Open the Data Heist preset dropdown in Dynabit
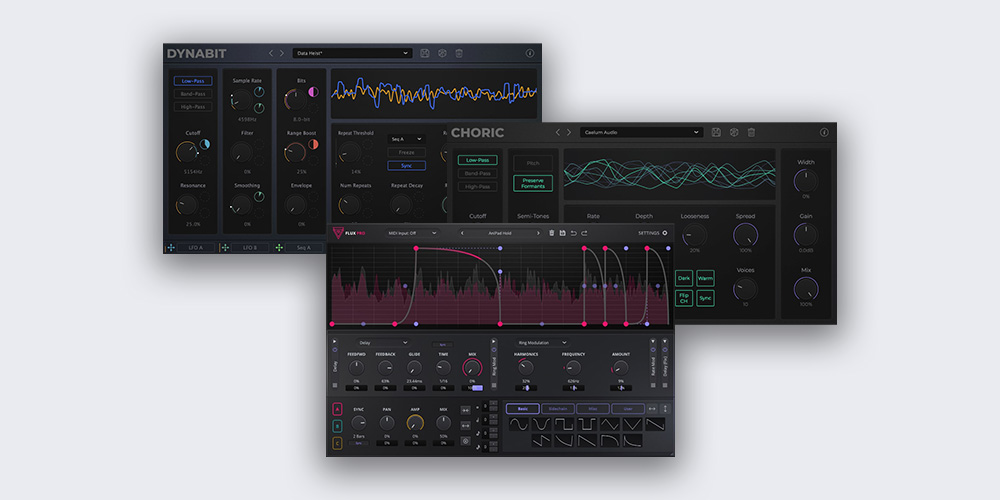The height and width of the screenshot is (500, 1000). (352, 53)
